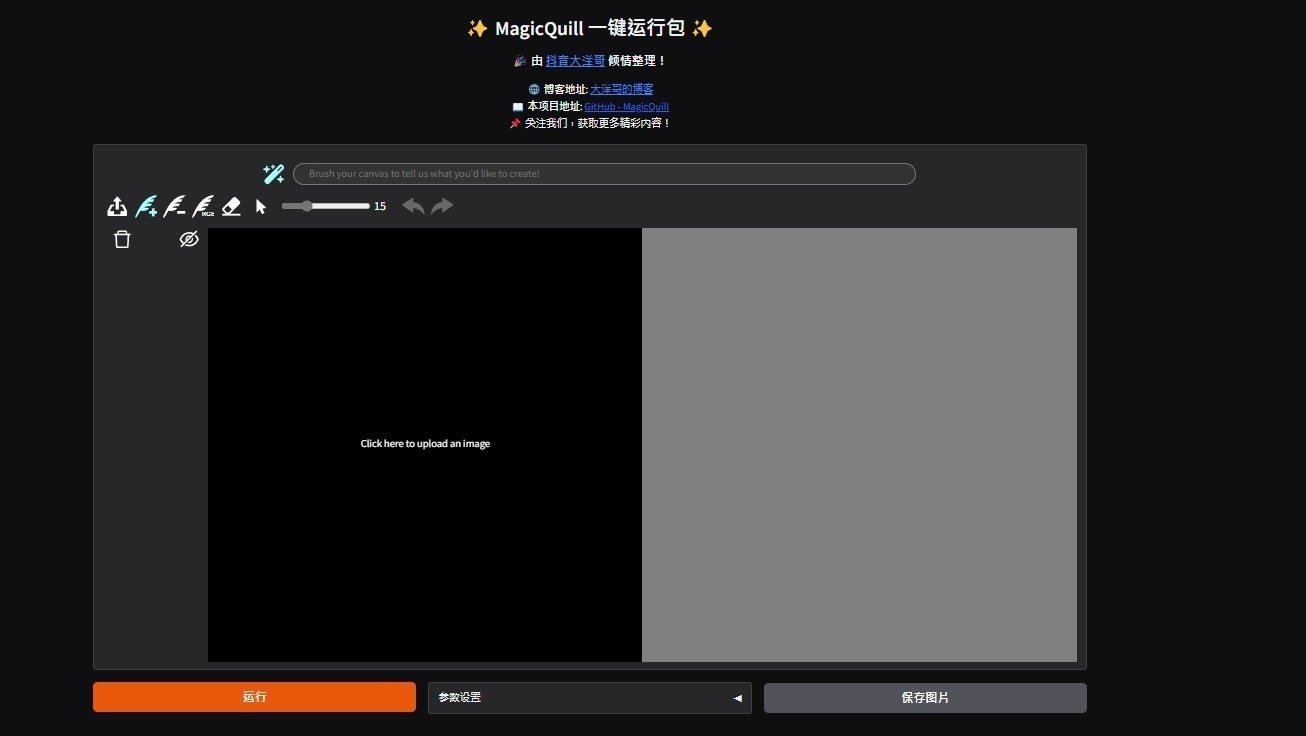Click the black canvas upload area
Image resolution: width=1306 pixels, height=736 pixels.
(x=425, y=444)
